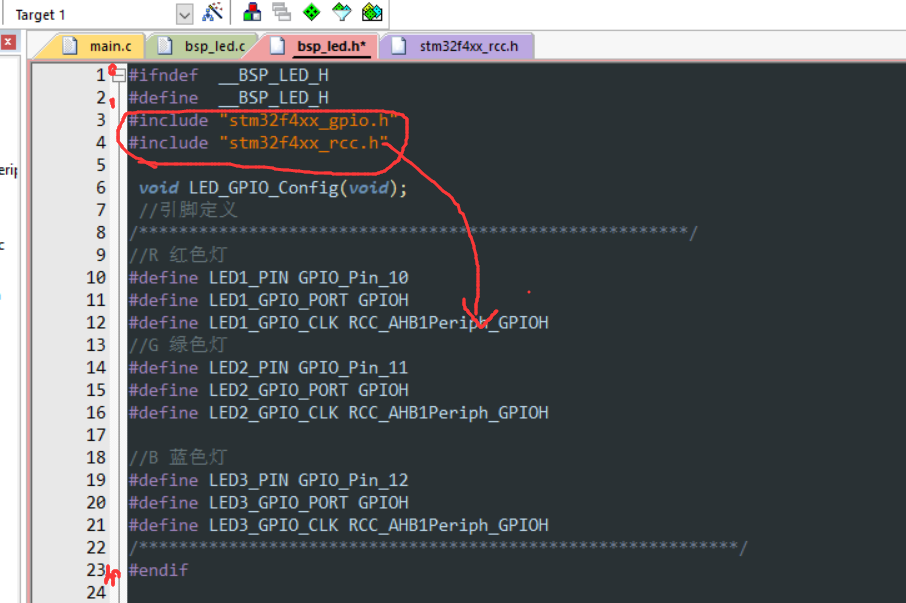The width and height of the screenshot is (906, 603).
Task: Click the grayed Multi-Project Workspace icon
Action: [281, 12]
